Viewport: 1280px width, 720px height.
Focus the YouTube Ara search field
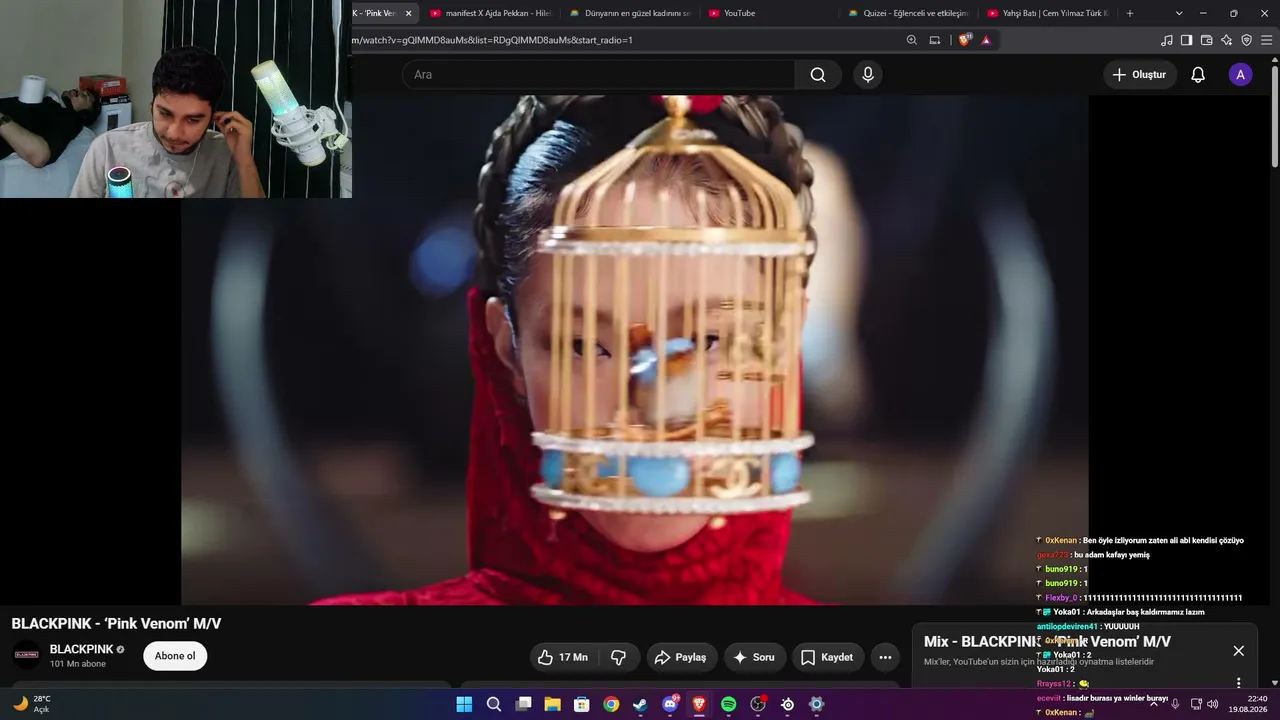(598, 75)
